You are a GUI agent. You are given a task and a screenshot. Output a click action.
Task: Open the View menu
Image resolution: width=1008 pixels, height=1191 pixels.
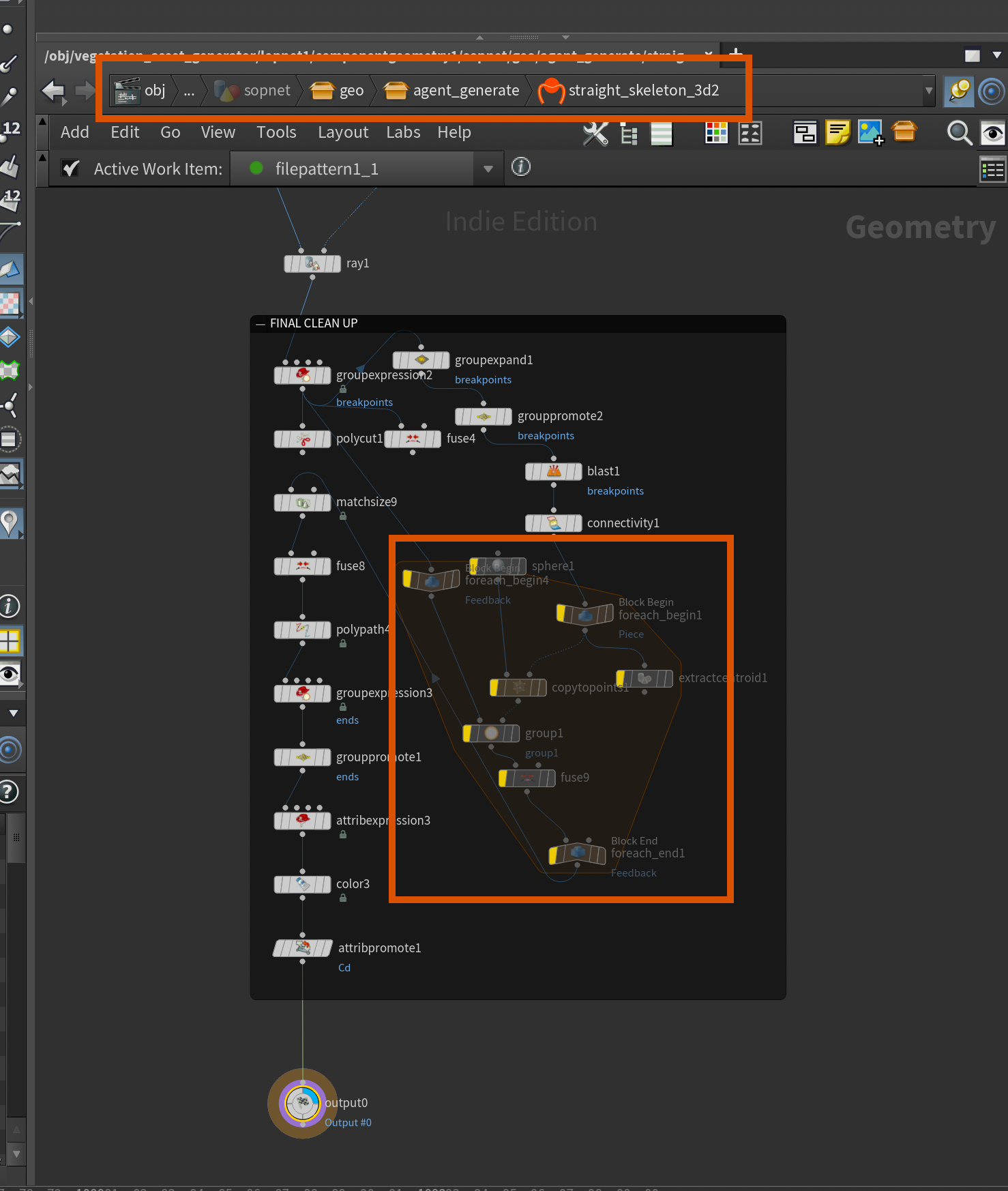[218, 132]
